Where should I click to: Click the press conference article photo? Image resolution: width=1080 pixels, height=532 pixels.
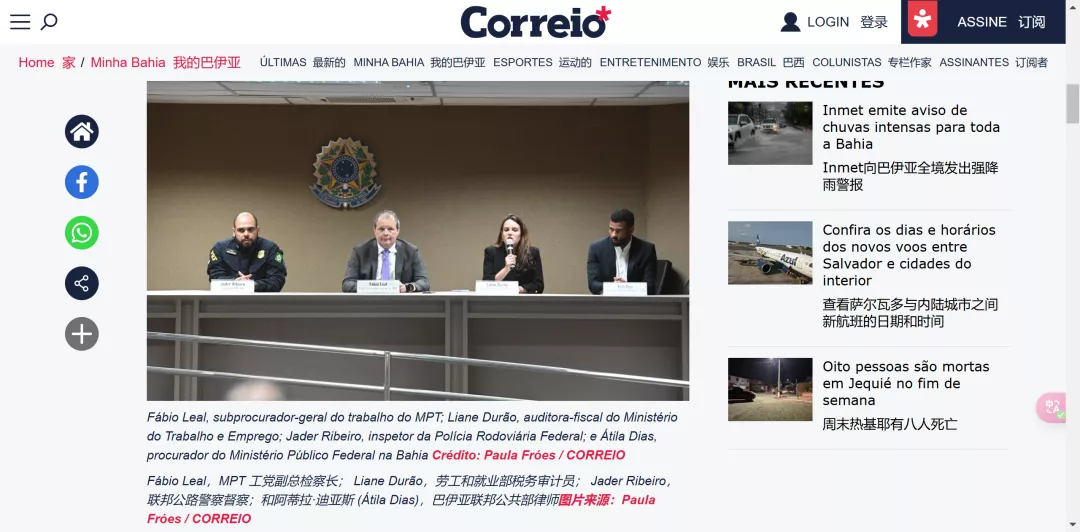[418, 241]
